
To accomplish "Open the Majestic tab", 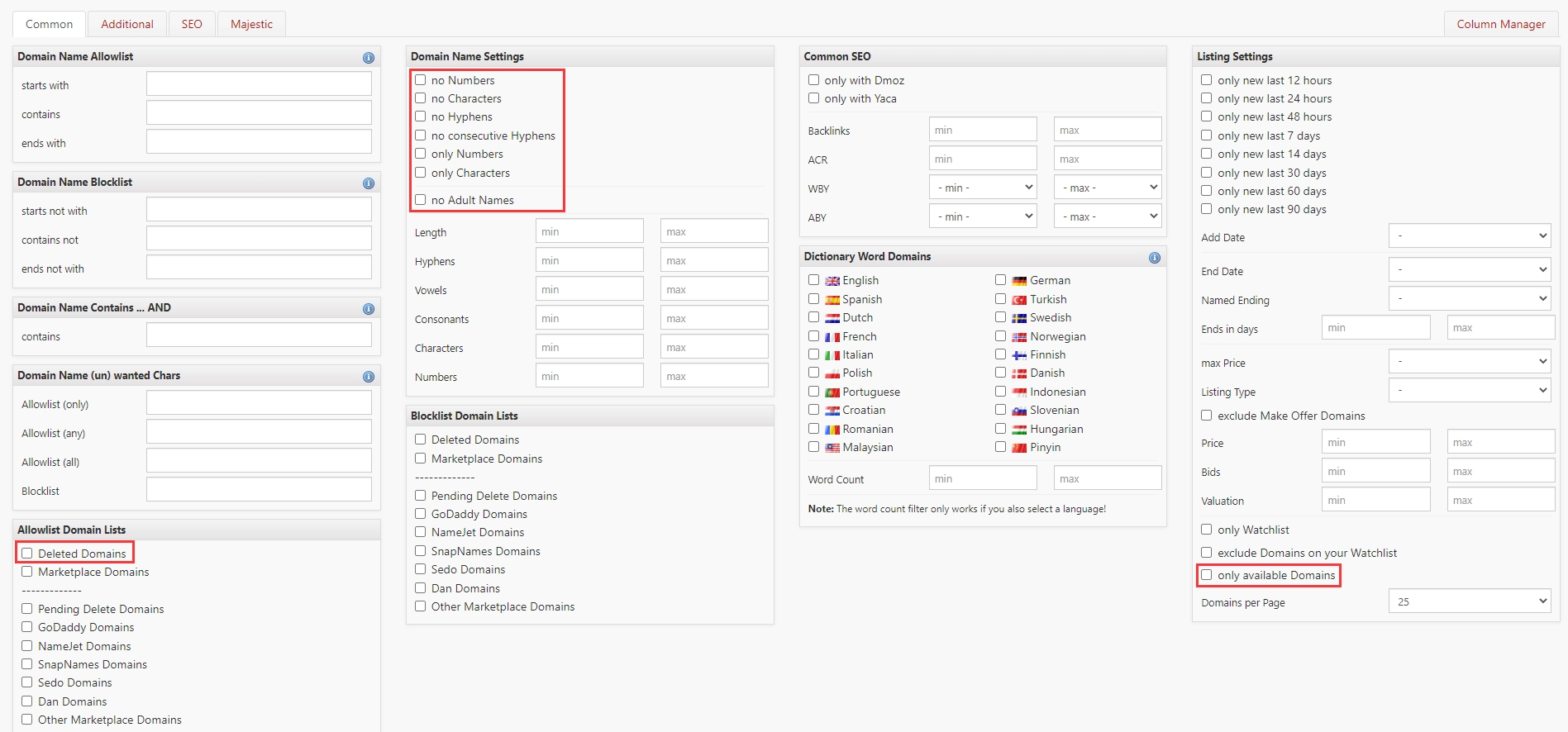I will (251, 24).
